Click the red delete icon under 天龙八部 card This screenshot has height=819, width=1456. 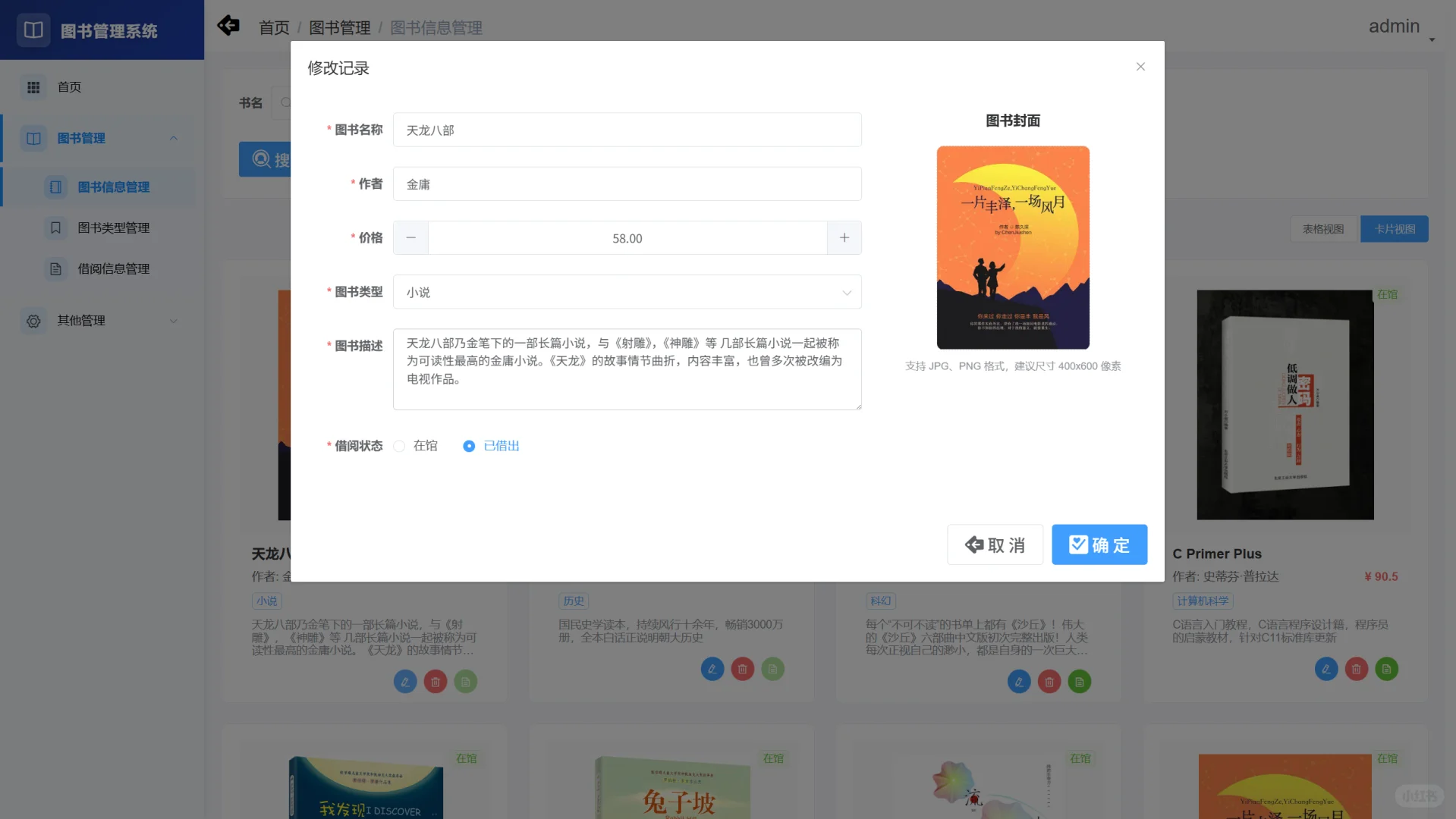click(x=435, y=681)
